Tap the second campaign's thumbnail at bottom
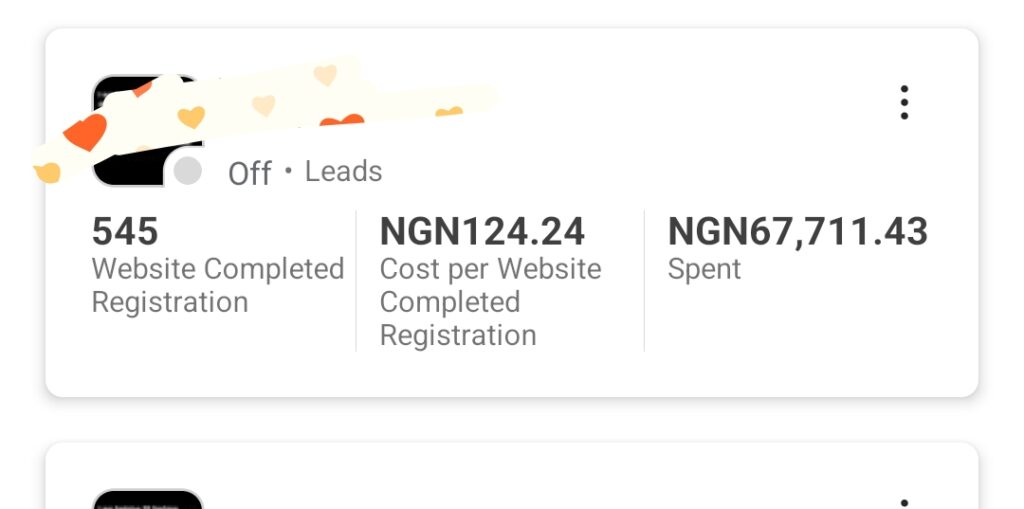The height and width of the screenshot is (509, 1024). [x=148, y=499]
